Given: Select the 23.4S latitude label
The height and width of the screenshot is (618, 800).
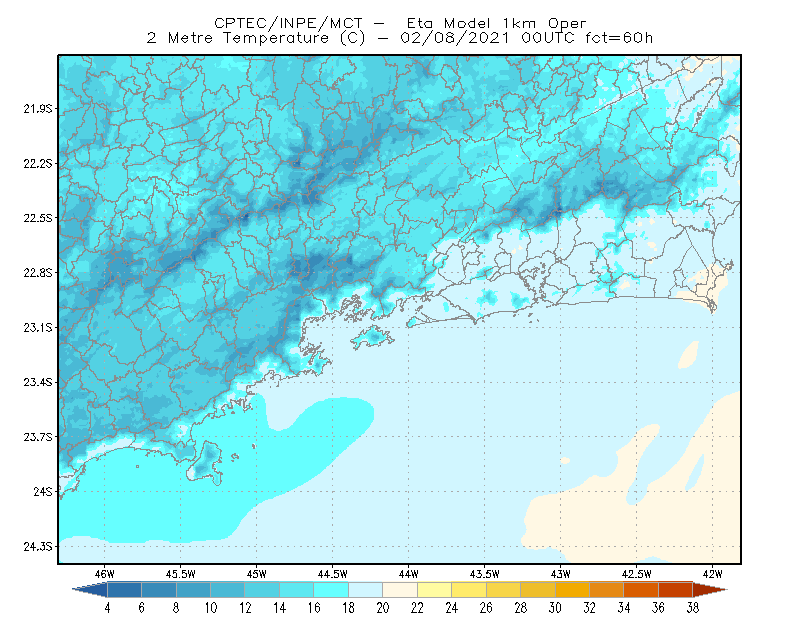Looking at the screenshot, I should (x=38, y=382).
